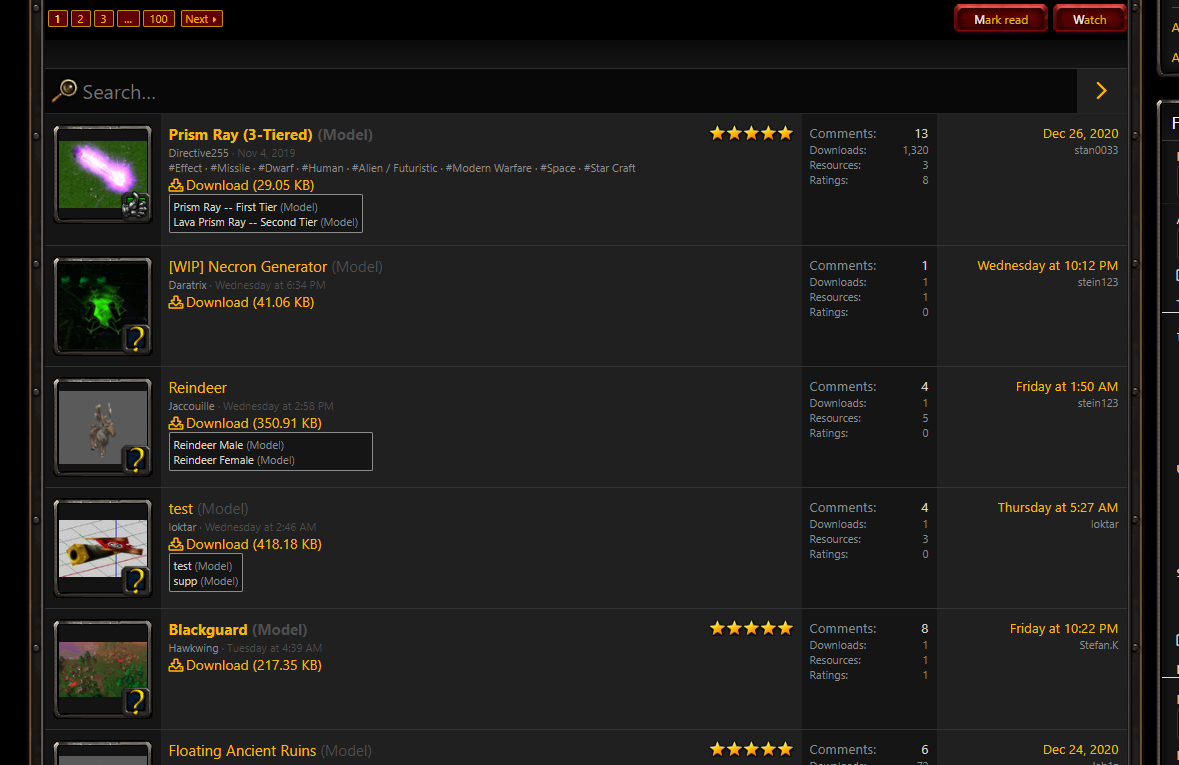The image size is (1179, 765).
Task: Go to page 3
Action: (104, 19)
